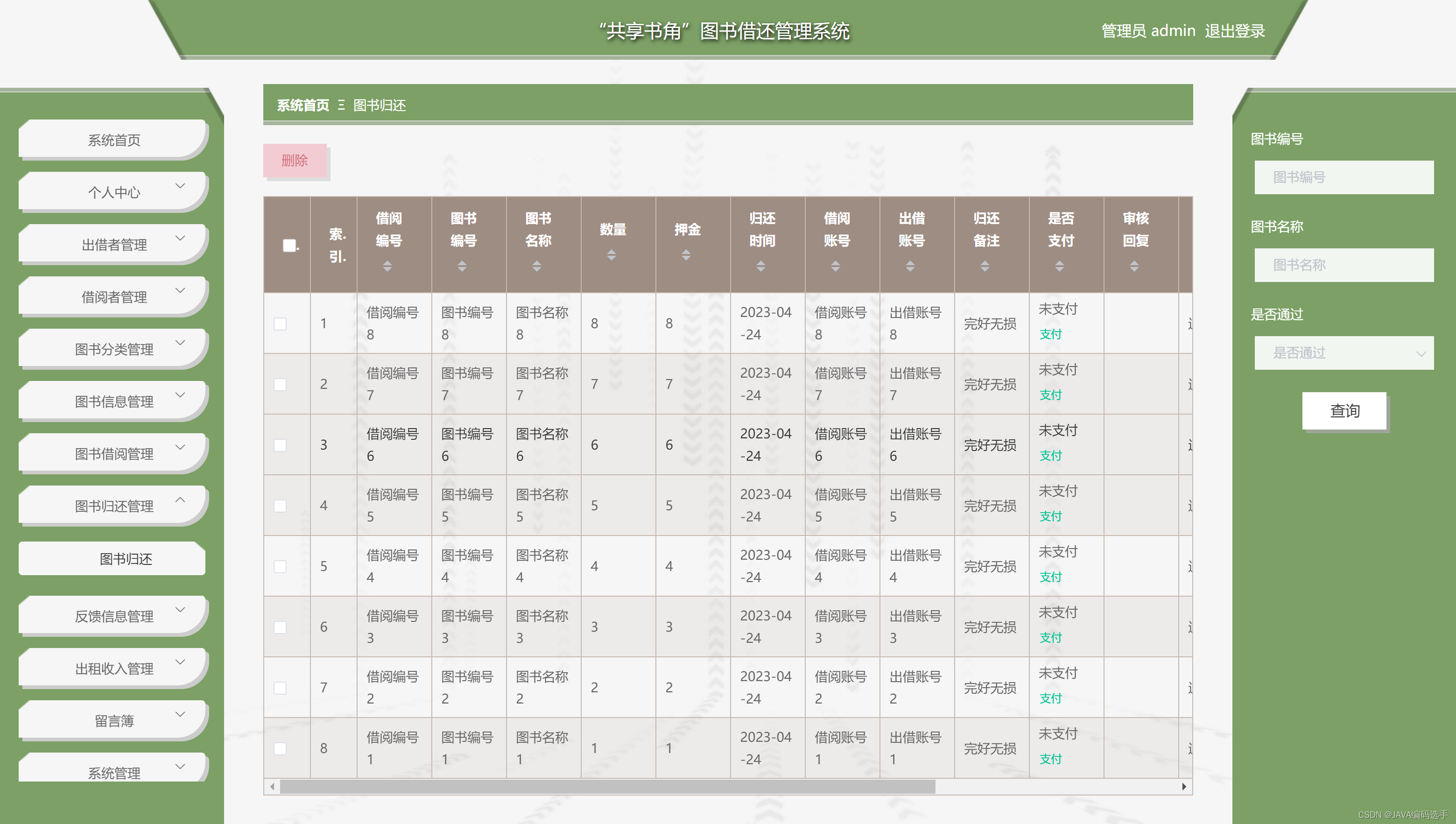1456x824 pixels.
Task: Check the row with 借阅编号7
Action: 280,384
